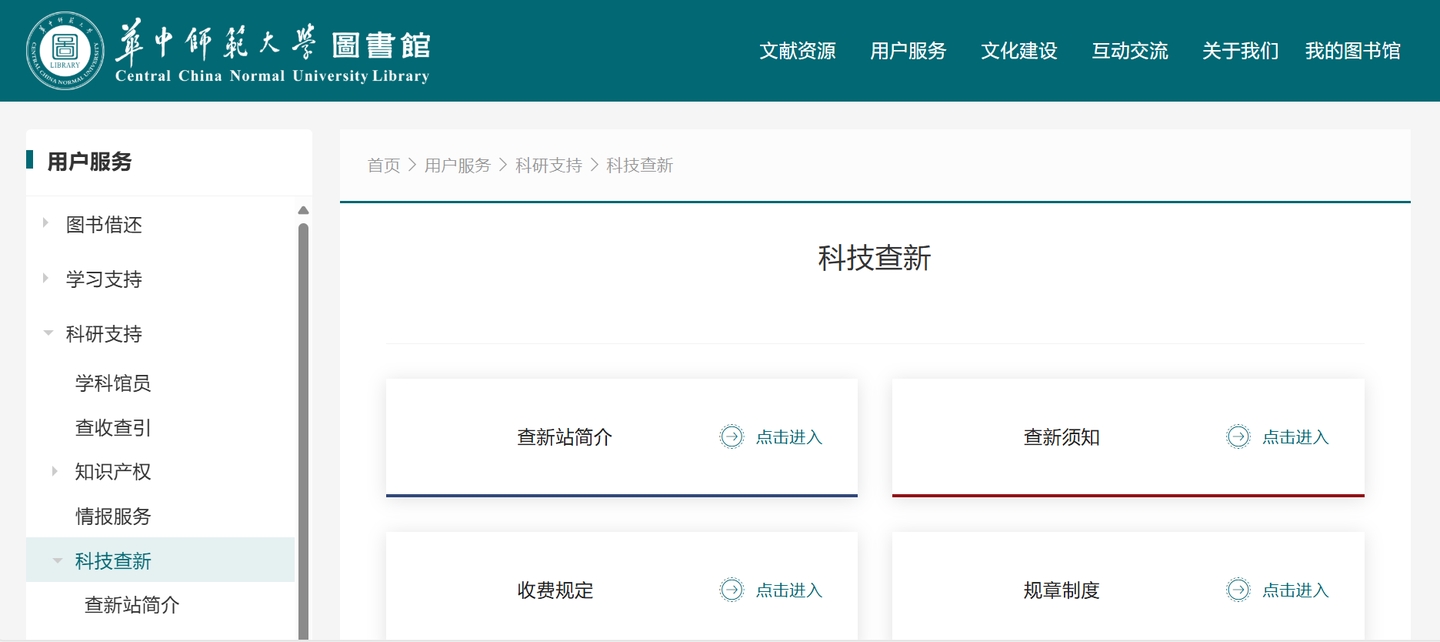Open the 我的图书馆 top menu

tap(1352, 51)
